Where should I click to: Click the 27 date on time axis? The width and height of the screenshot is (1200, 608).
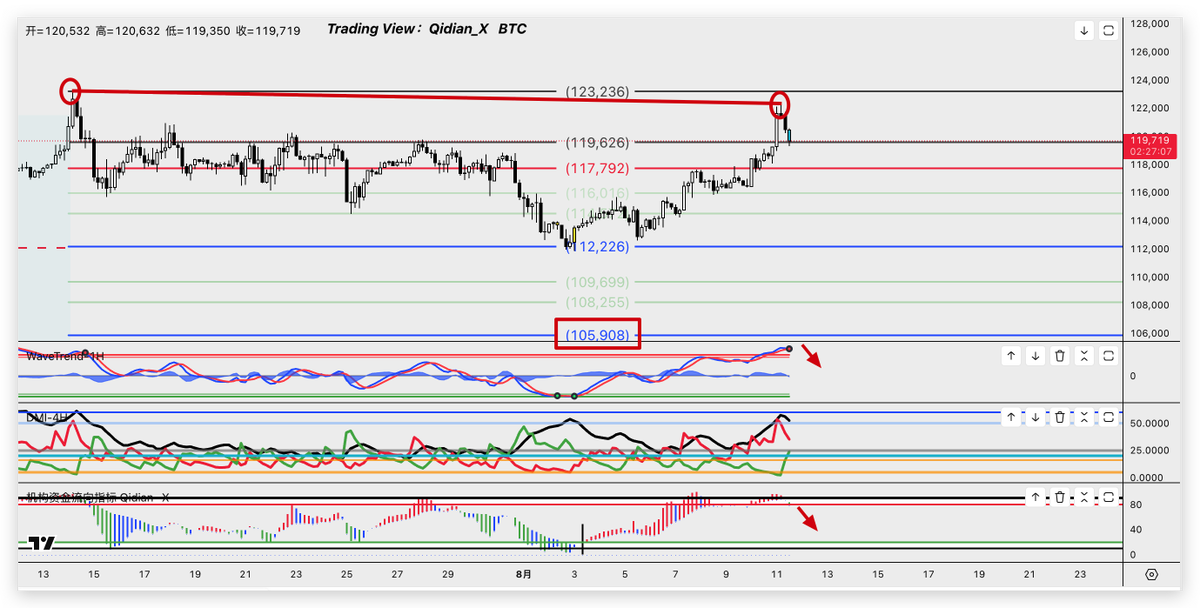[x=398, y=575]
